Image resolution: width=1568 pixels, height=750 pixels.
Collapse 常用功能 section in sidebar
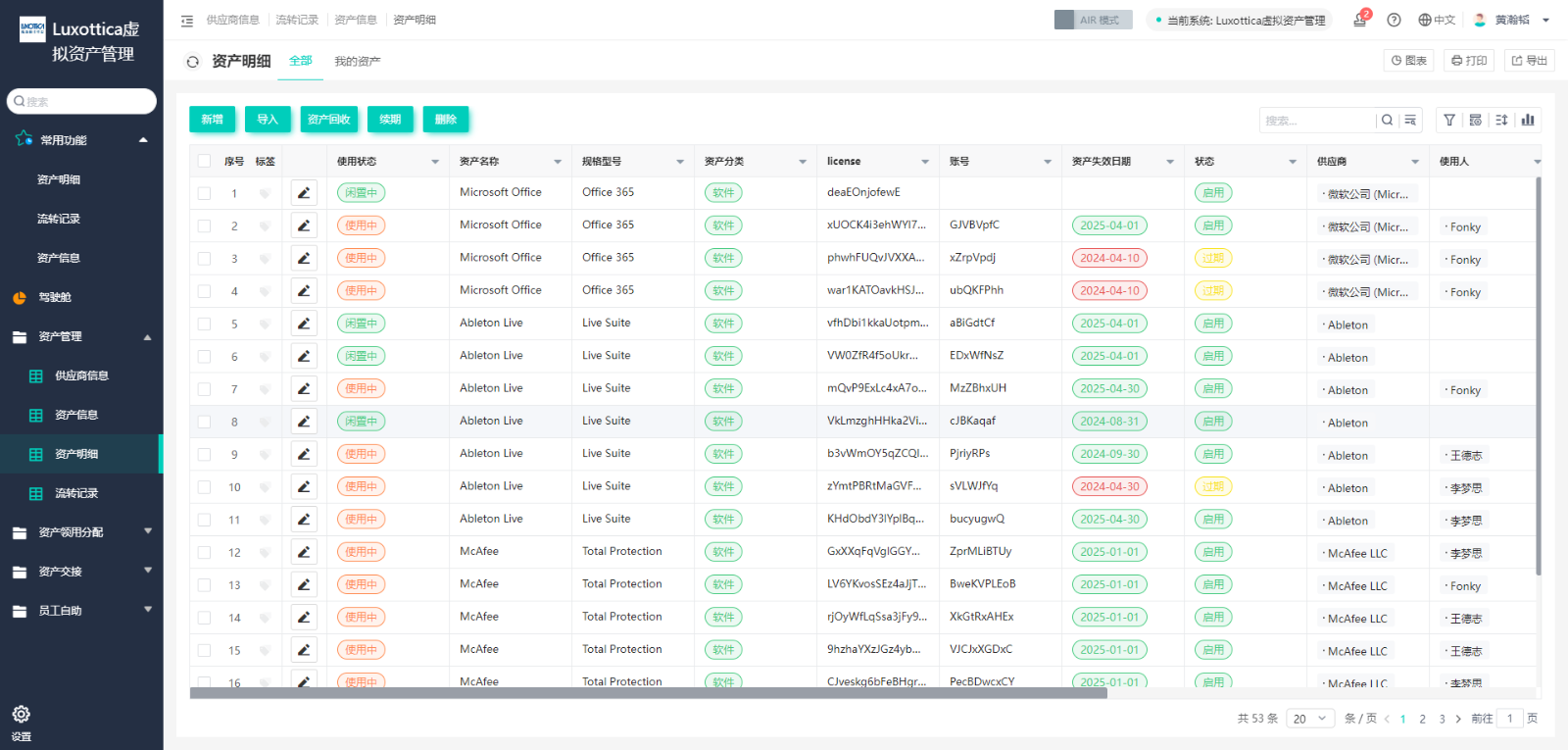[143, 140]
